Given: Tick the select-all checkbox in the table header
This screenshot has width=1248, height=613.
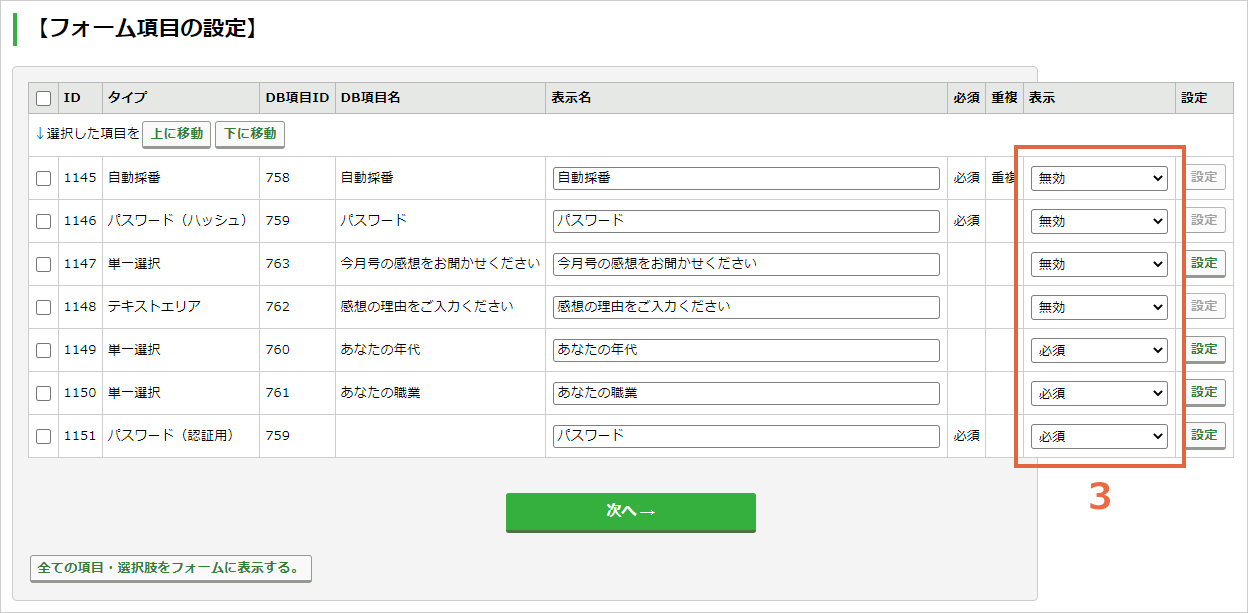Looking at the screenshot, I should (43, 98).
